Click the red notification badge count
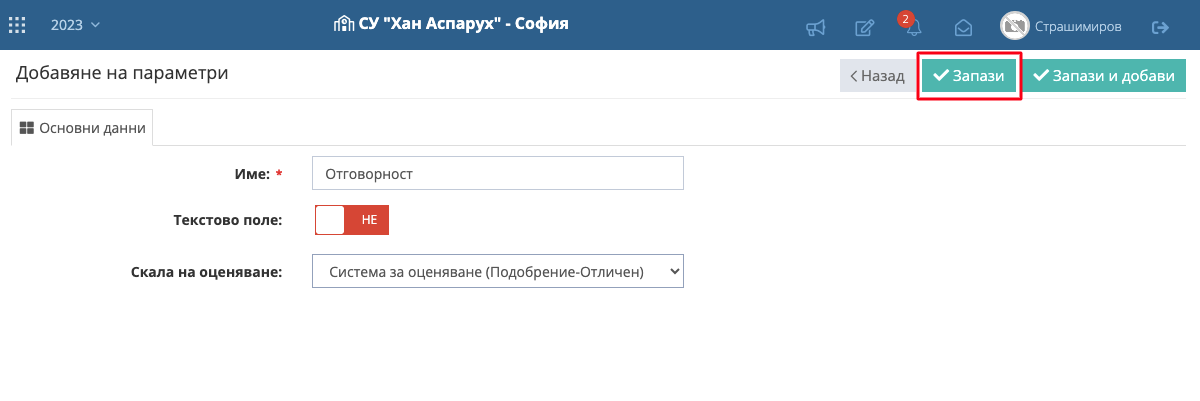 [905, 19]
